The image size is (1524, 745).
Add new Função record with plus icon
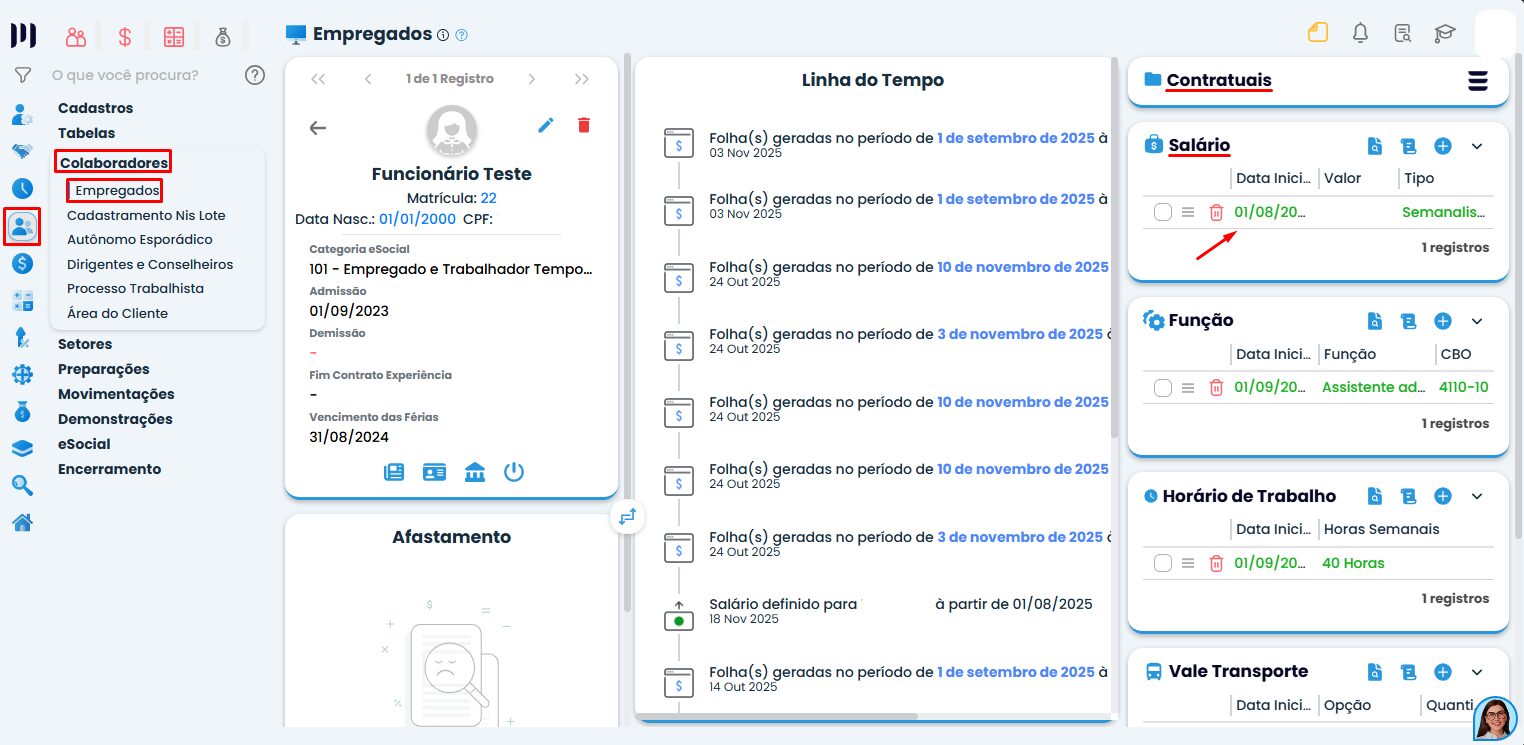pos(1442,321)
